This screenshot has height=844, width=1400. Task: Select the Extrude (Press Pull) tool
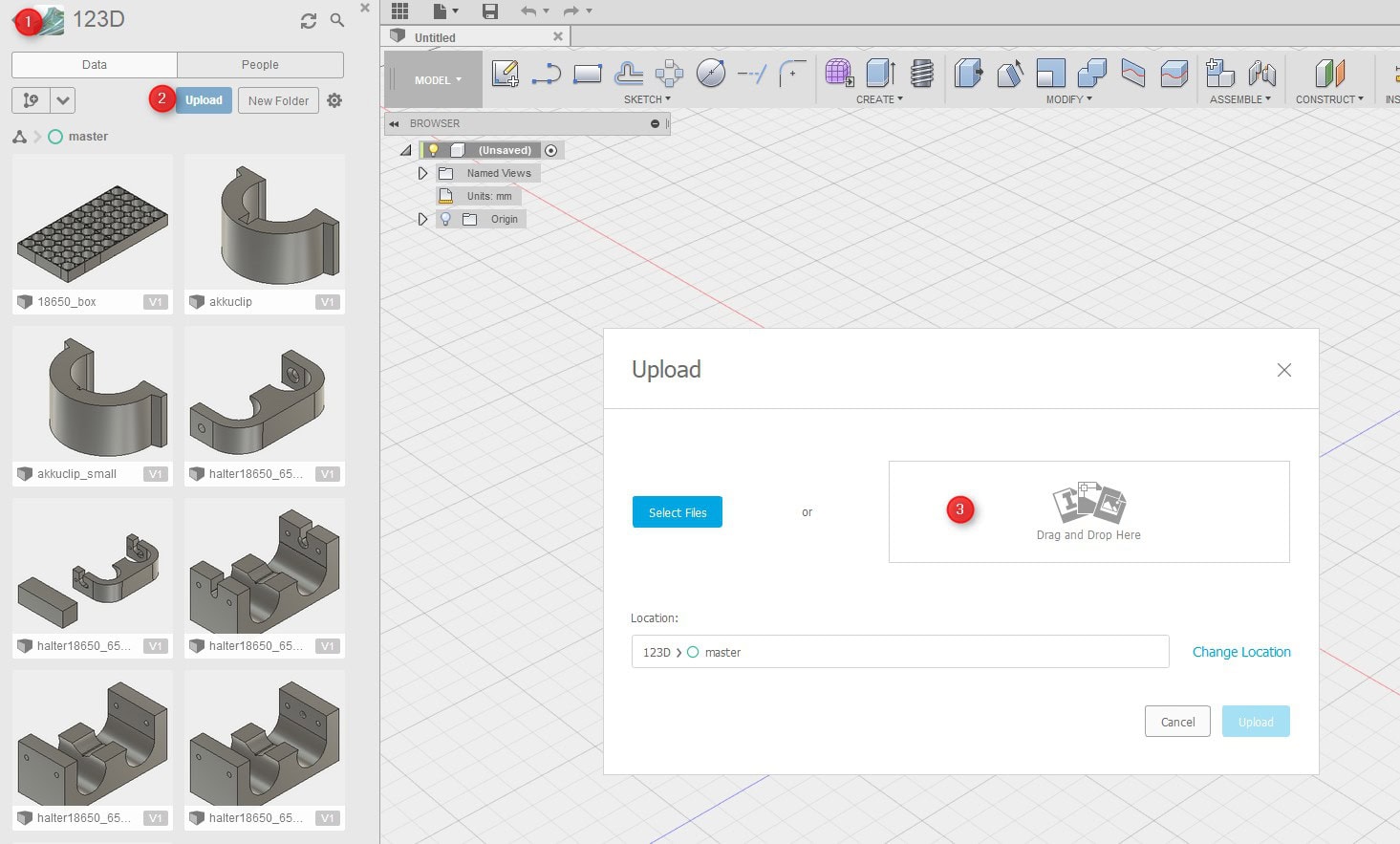coord(880,74)
